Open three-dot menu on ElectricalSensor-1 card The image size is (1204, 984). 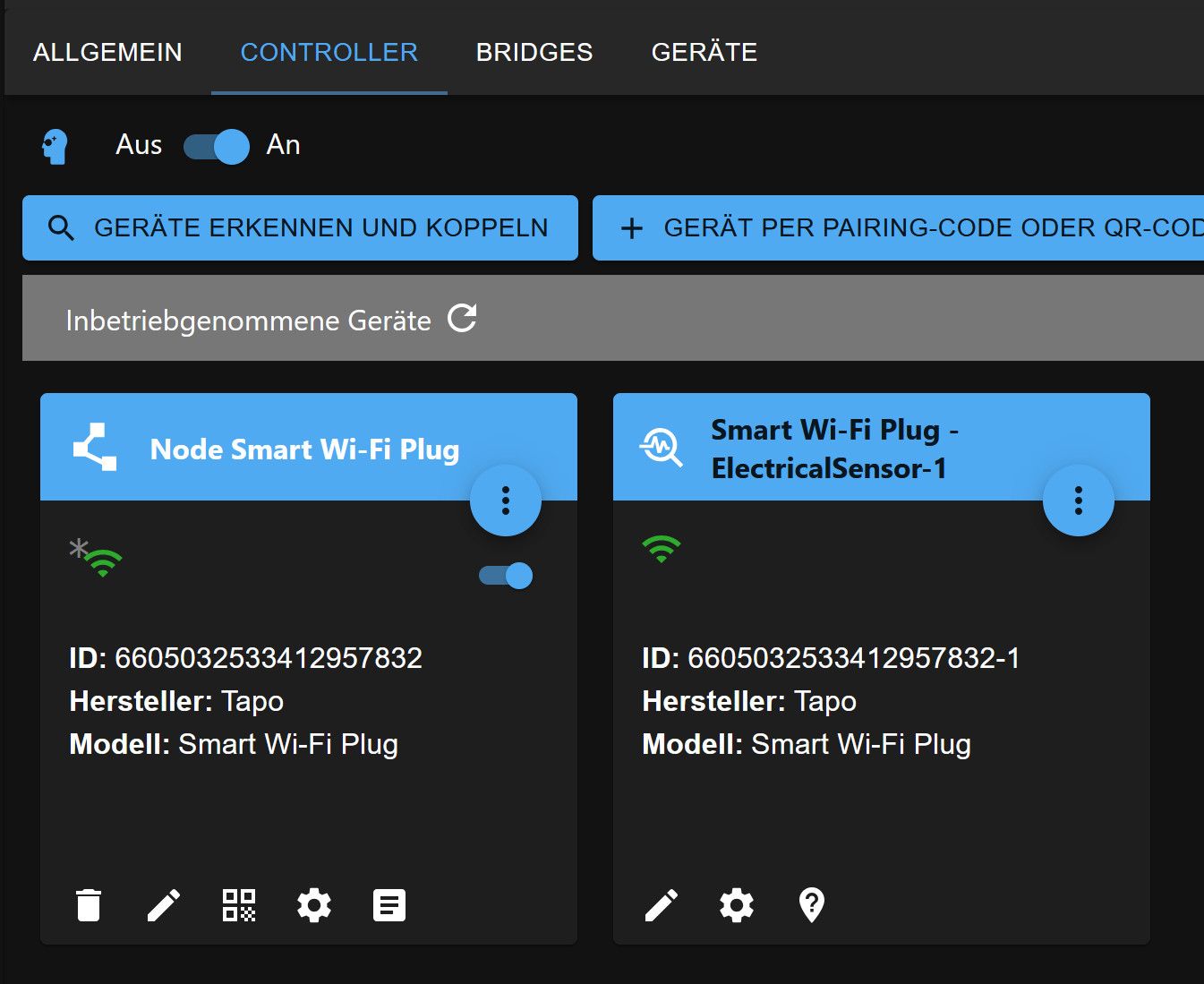click(1079, 501)
